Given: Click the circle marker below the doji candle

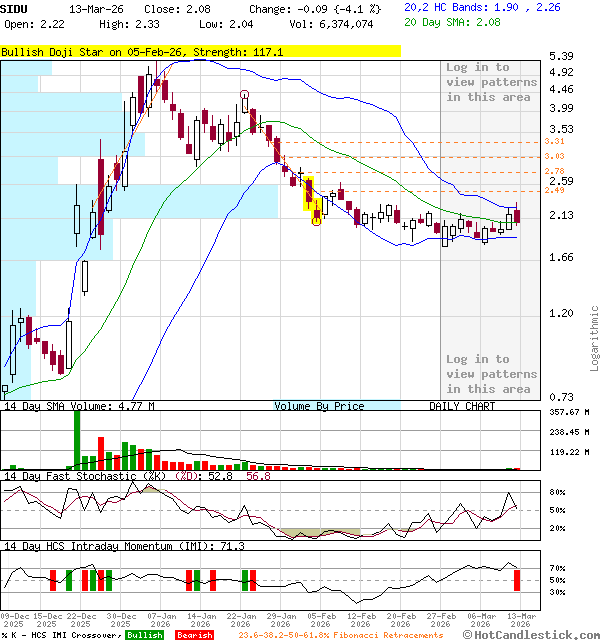Looking at the screenshot, I should 317,220.
